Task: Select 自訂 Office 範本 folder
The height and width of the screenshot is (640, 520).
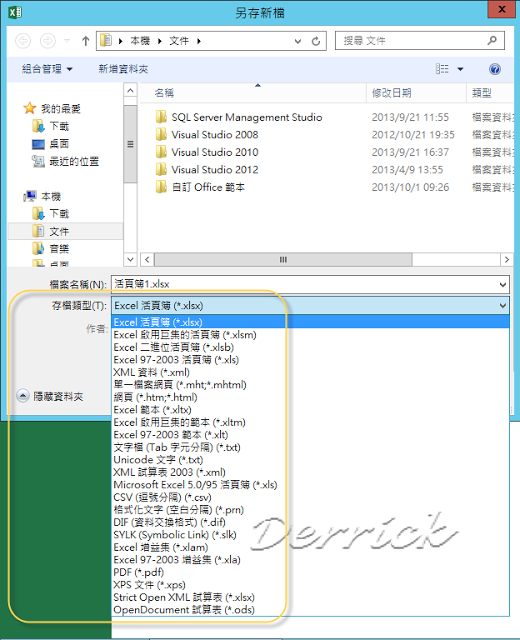Action: coord(208,187)
